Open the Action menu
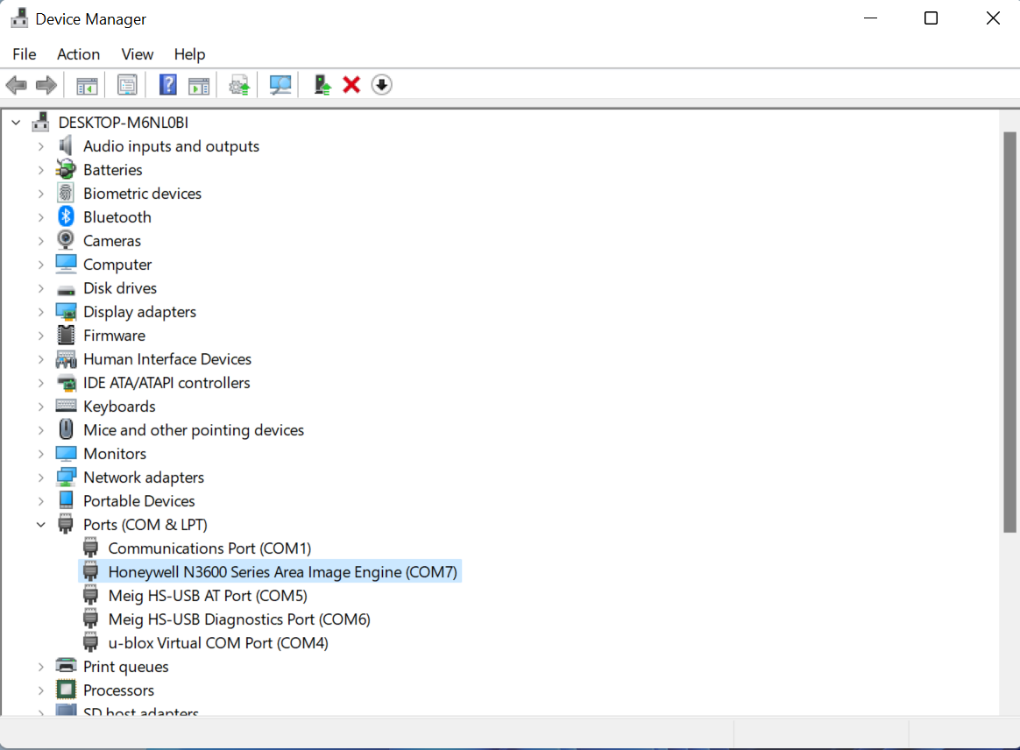This screenshot has width=1020, height=750. (78, 54)
